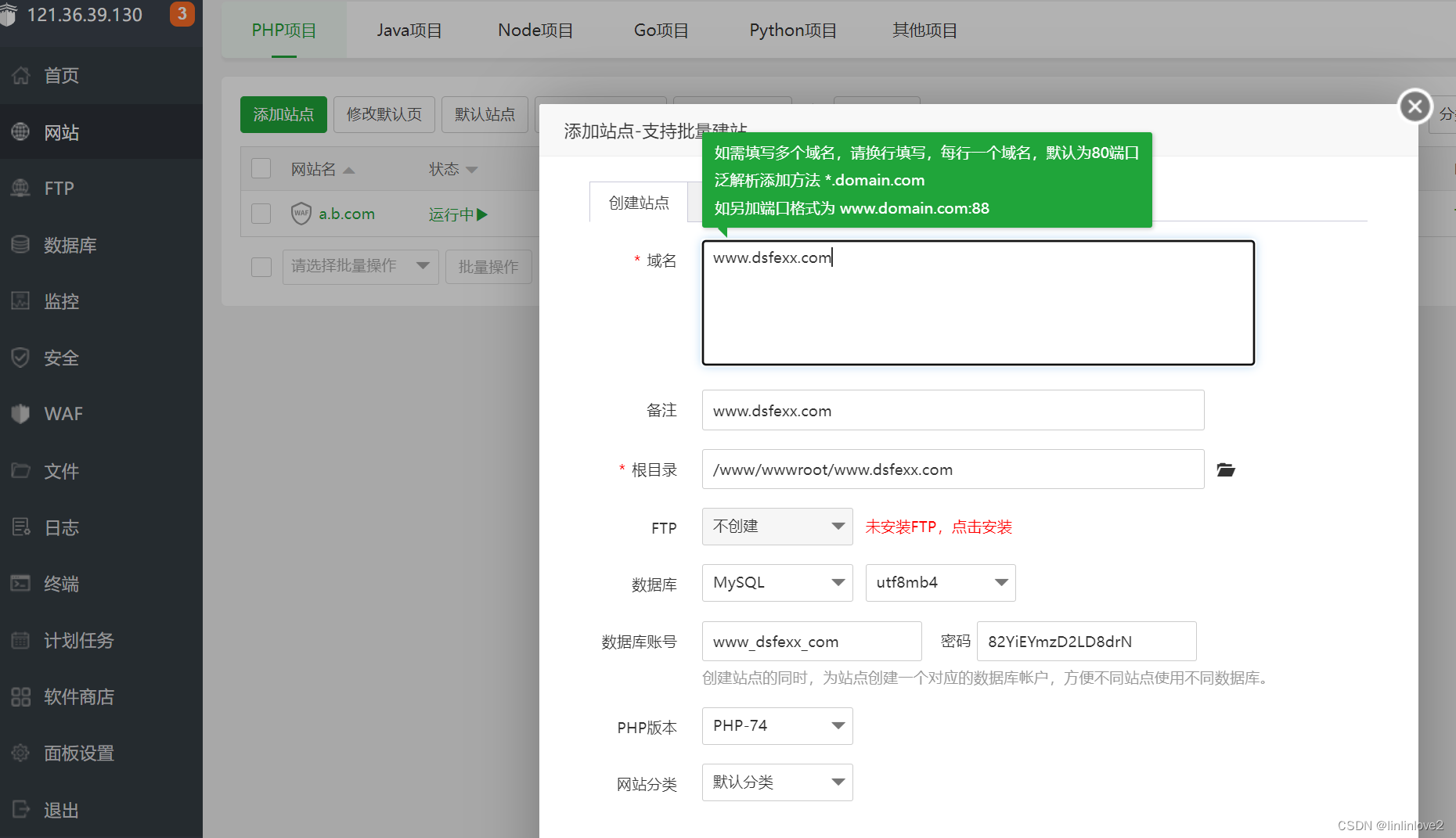Viewport: 1456px width, 838px height.
Task: Click the orange notification badge showing 3
Action: (x=182, y=14)
